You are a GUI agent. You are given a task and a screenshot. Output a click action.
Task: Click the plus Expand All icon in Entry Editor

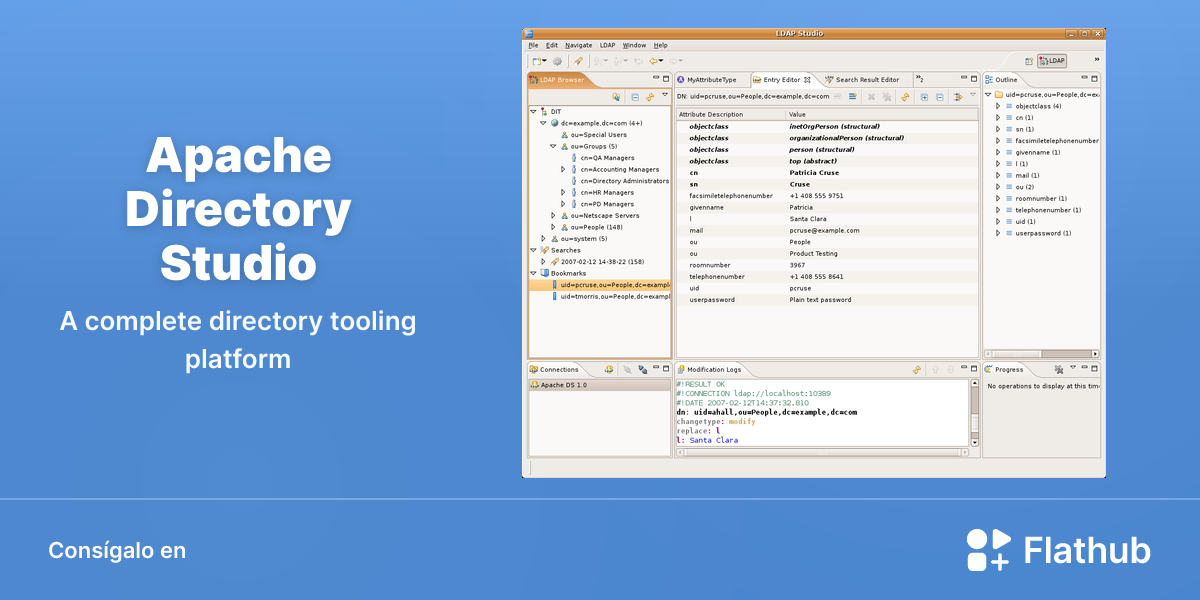click(x=924, y=97)
